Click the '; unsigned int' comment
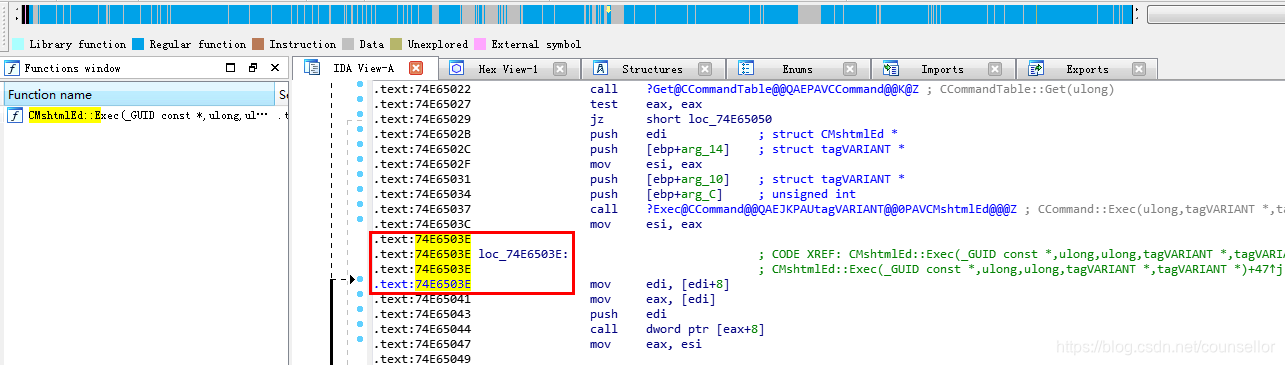 tap(807, 194)
